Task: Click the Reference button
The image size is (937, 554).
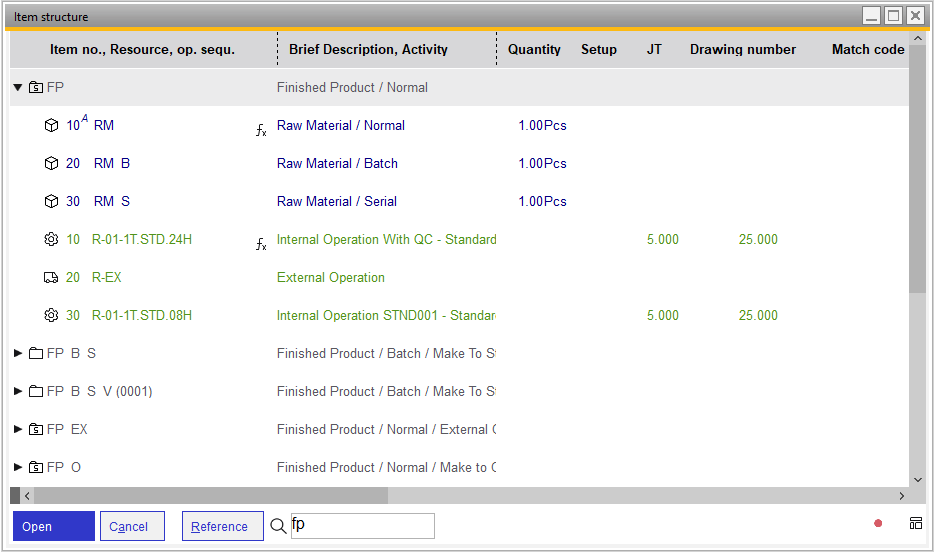Action: coord(222,527)
